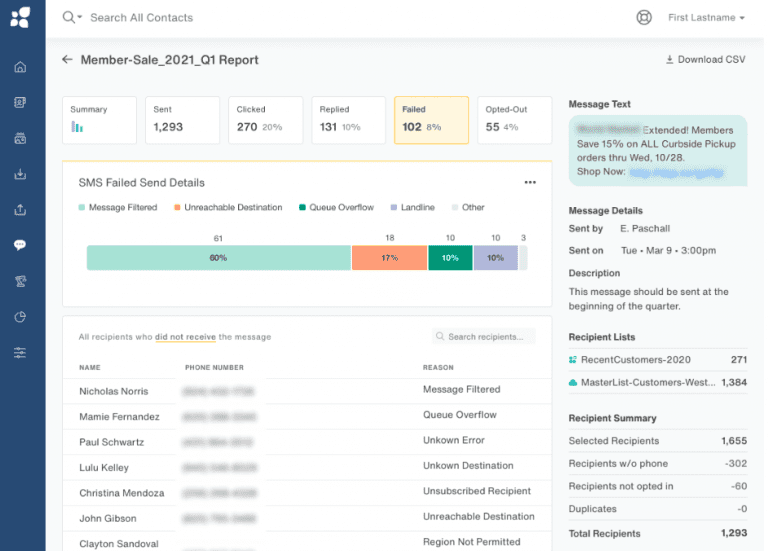Screen dimensions: 768x551
Task: Open the three-dot menu for SMS Failed details
Action: [x=530, y=183]
